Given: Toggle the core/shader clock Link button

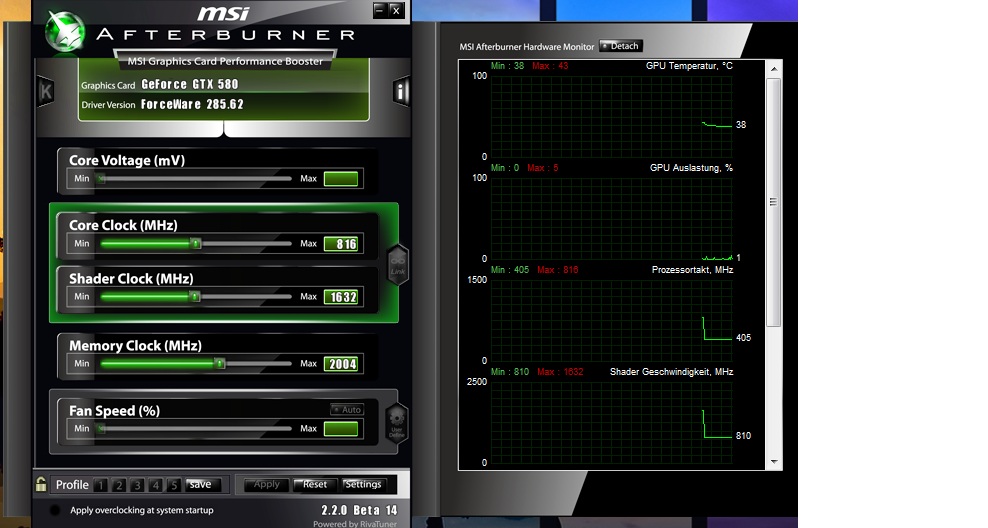Looking at the screenshot, I should click(x=398, y=266).
